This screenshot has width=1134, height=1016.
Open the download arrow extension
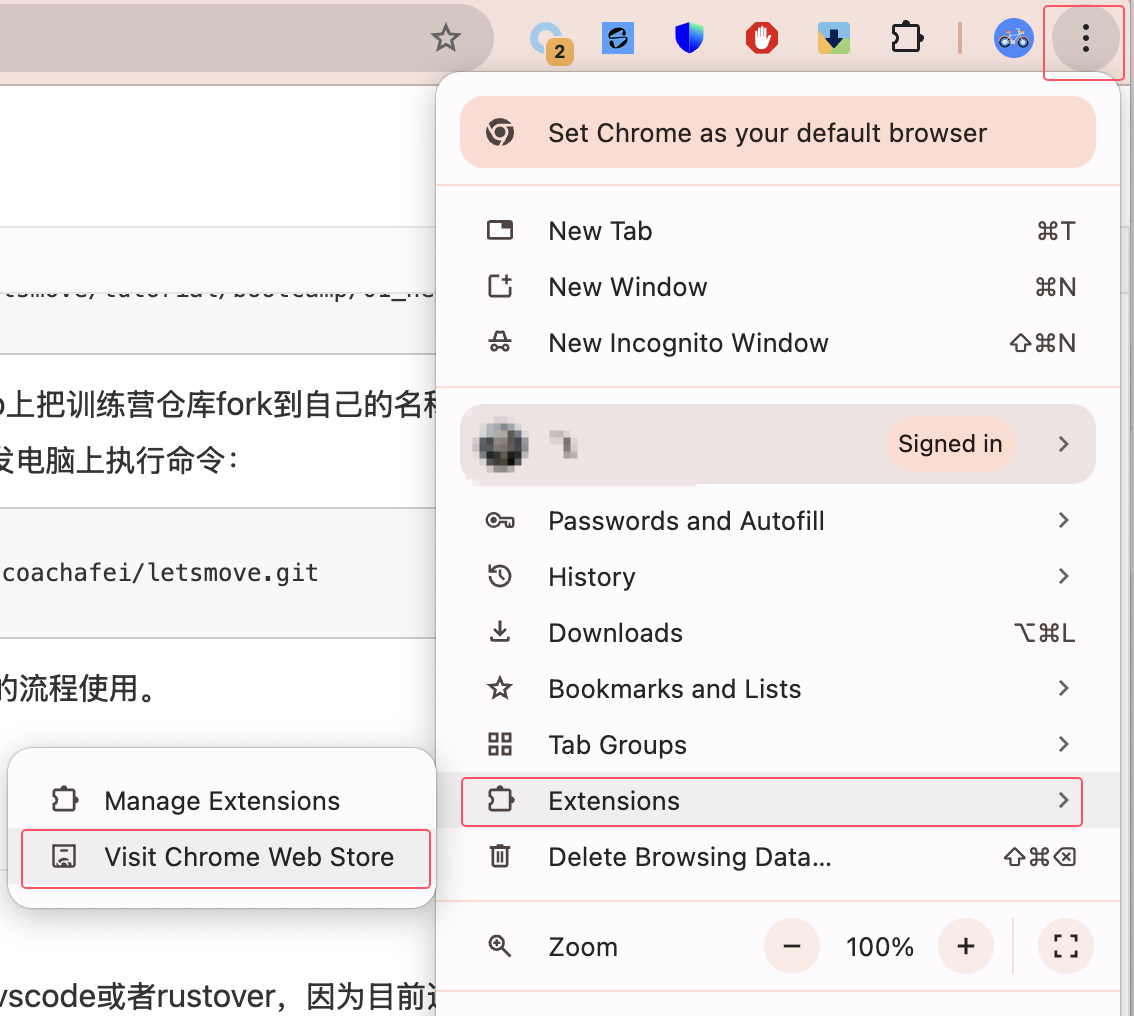(x=834, y=38)
